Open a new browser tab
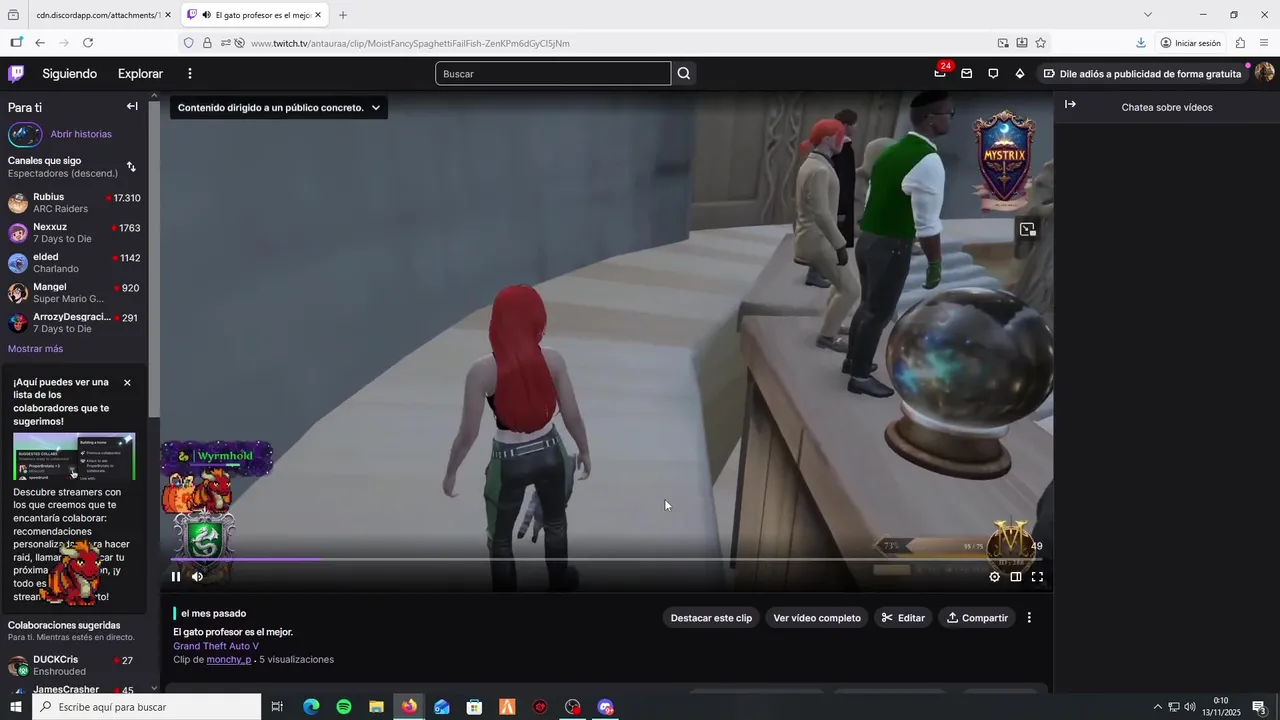The height and width of the screenshot is (720, 1280). pyautogui.click(x=343, y=15)
